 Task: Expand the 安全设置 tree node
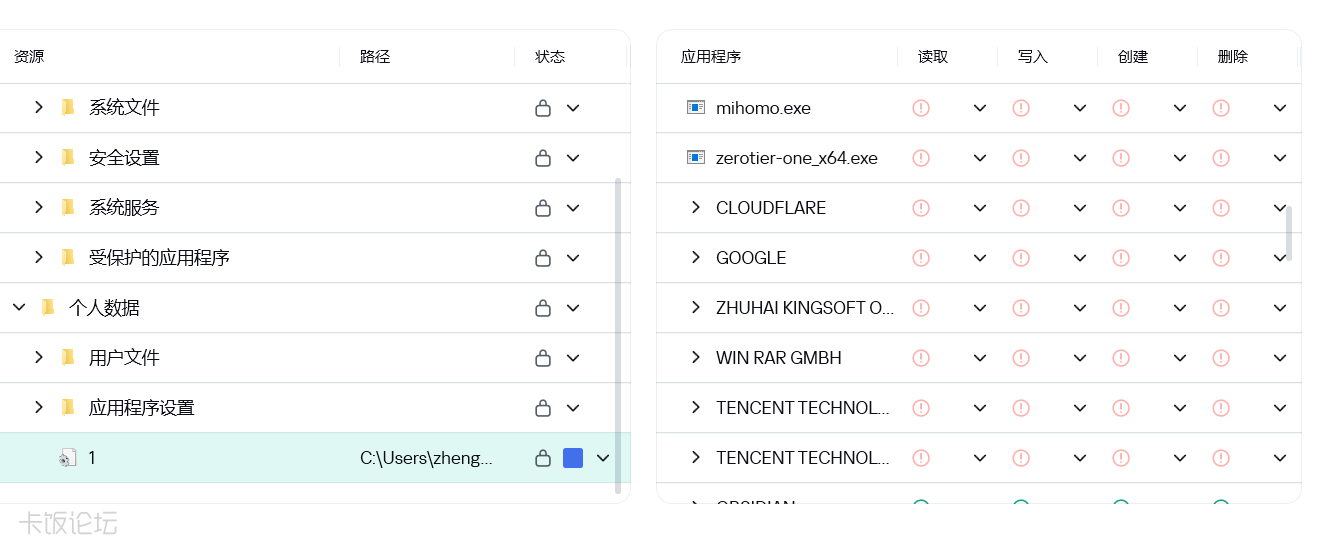pos(39,157)
